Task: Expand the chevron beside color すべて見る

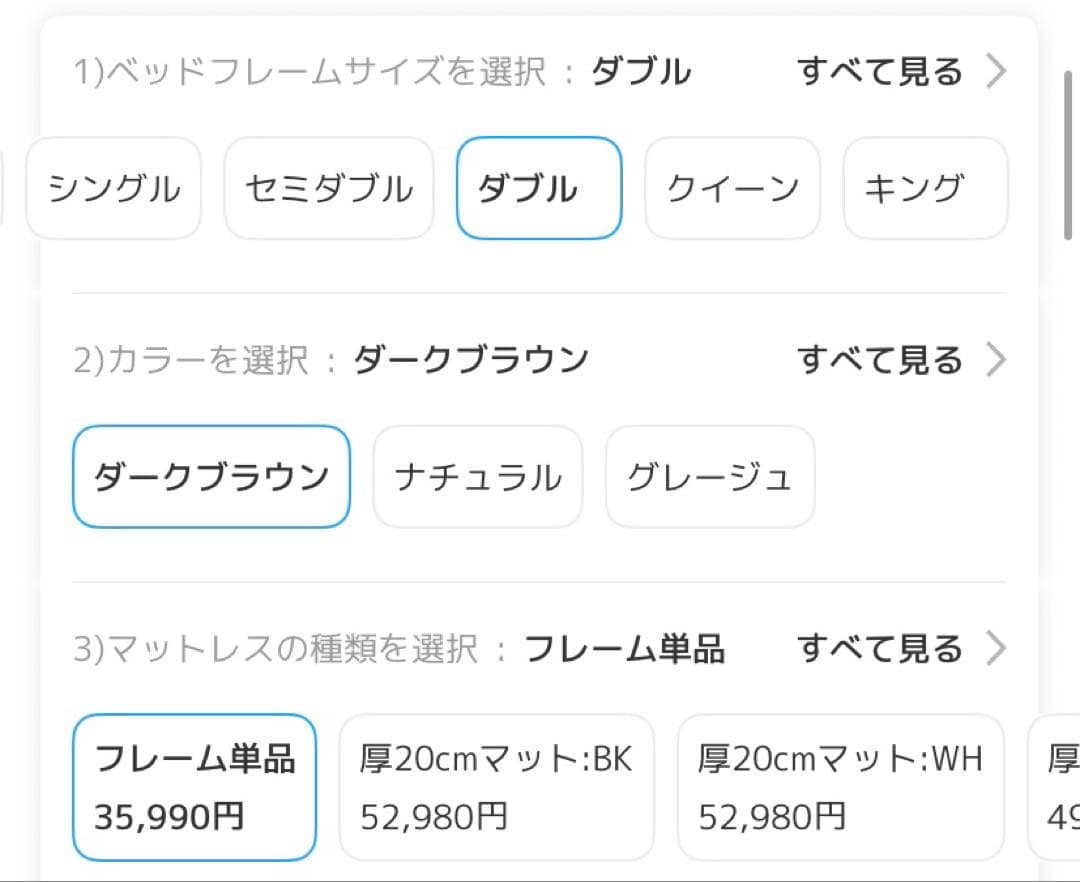Action: coord(997,358)
